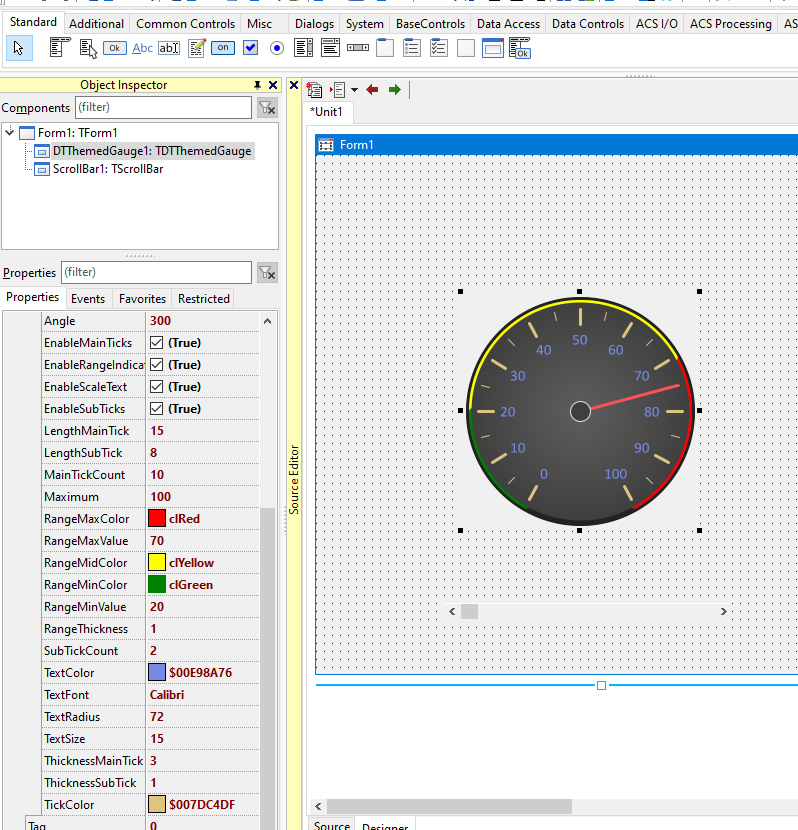Jump forward with the green arrow
Screen dimensions: 798x830
click(x=395, y=89)
